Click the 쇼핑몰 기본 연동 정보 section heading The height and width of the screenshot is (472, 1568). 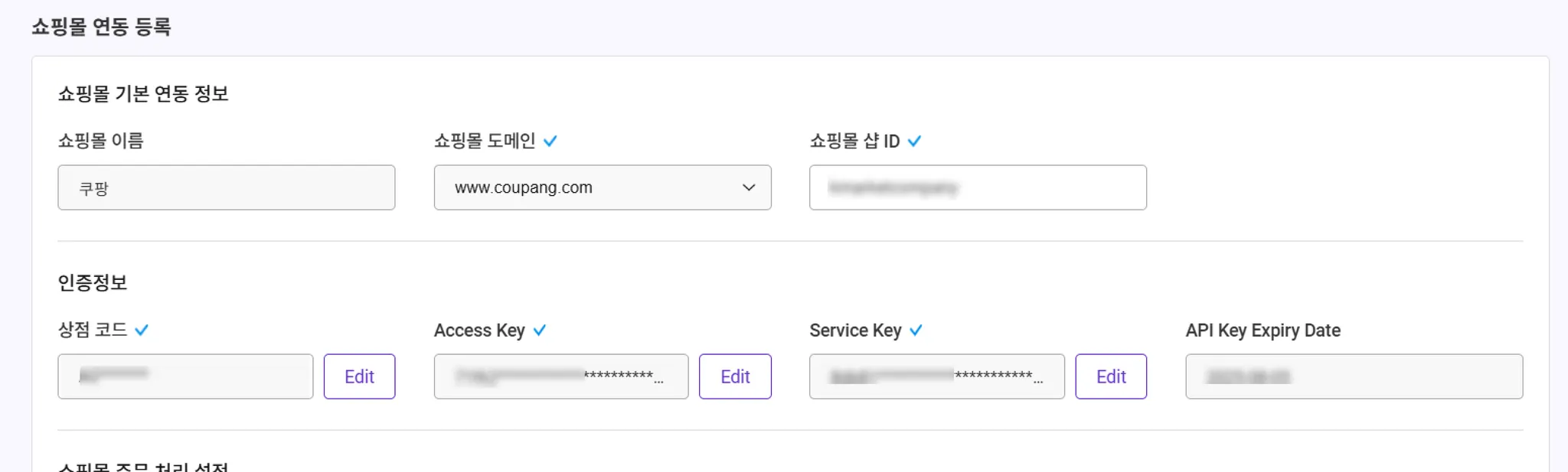pos(143,93)
